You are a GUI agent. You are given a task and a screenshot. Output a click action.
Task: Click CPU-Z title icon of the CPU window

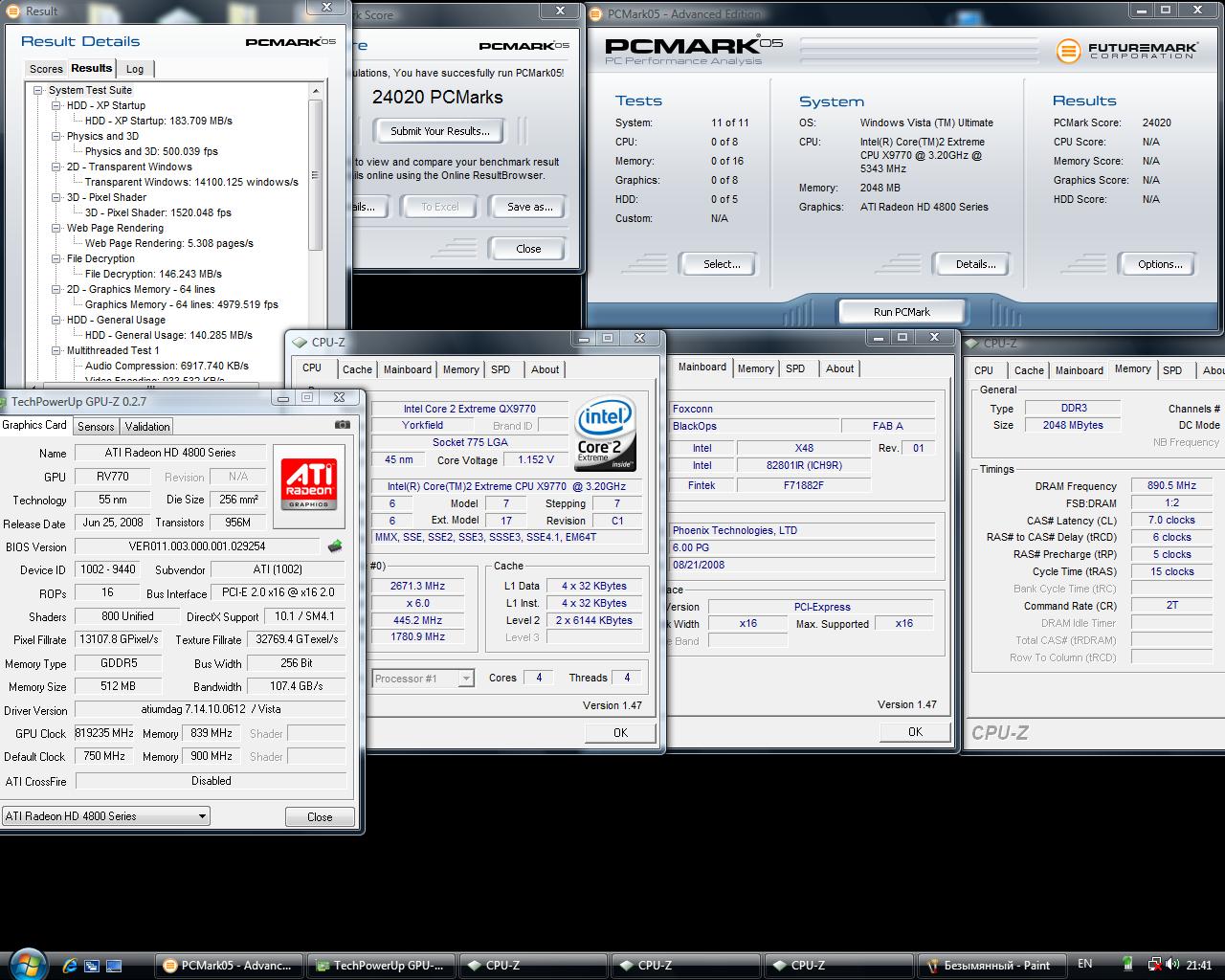300,343
